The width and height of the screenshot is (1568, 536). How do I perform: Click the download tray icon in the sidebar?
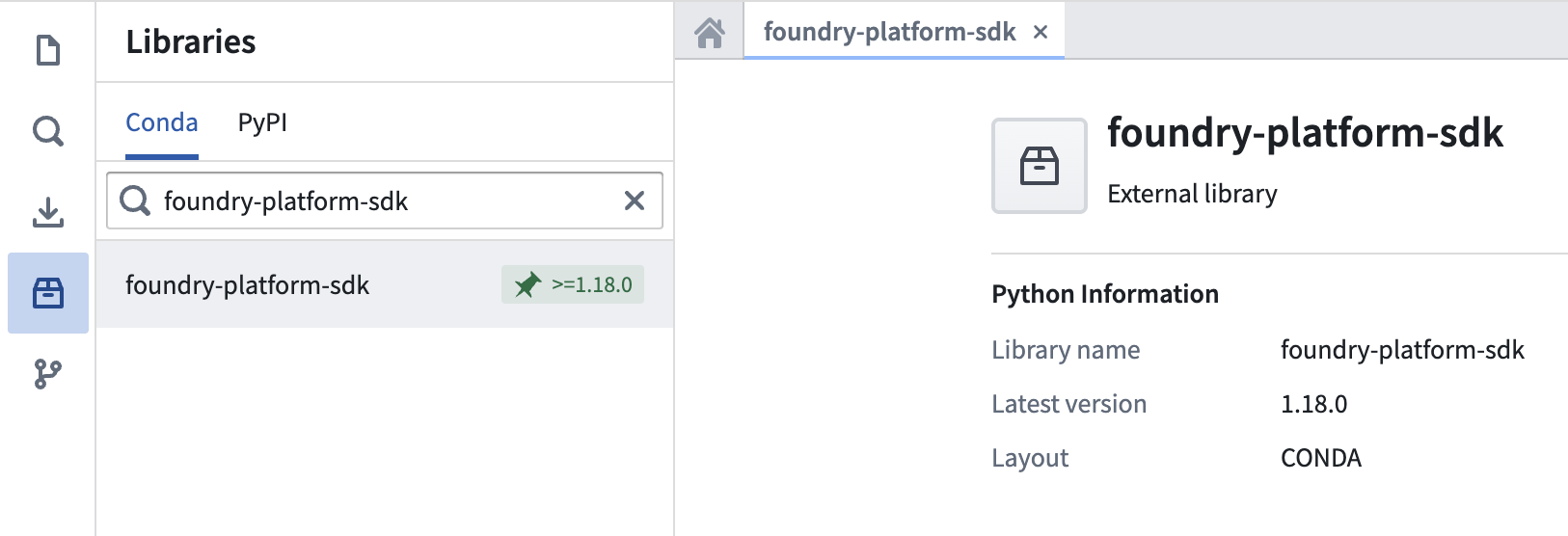[x=47, y=212]
